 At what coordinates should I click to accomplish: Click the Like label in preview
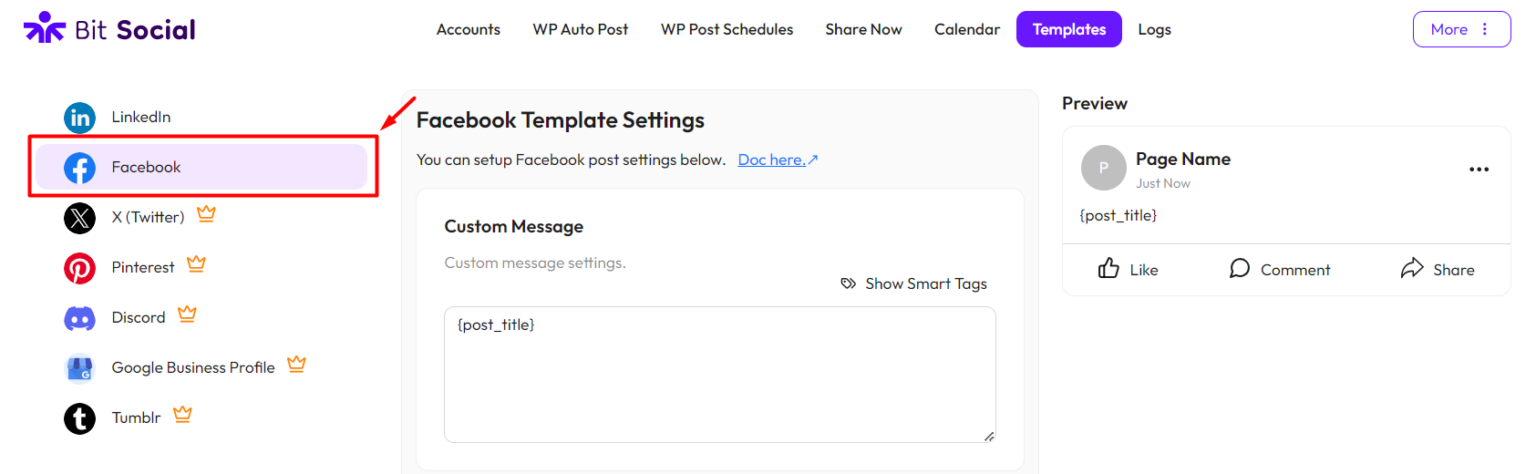(x=1144, y=270)
